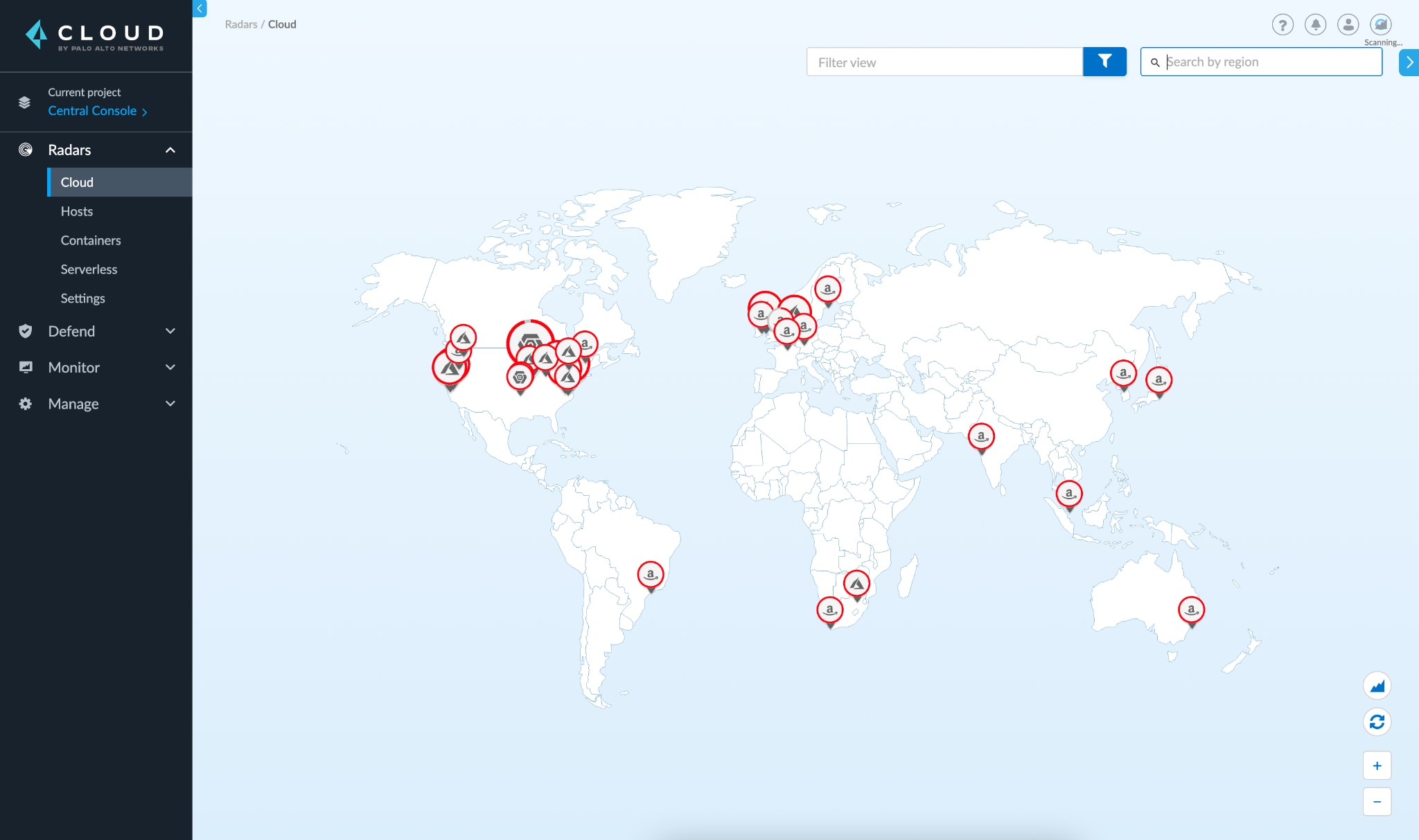Focus the Search by region field
Image resolution: width=1419 pixels, height=840 pixels.
click(x=1261, y=62)
